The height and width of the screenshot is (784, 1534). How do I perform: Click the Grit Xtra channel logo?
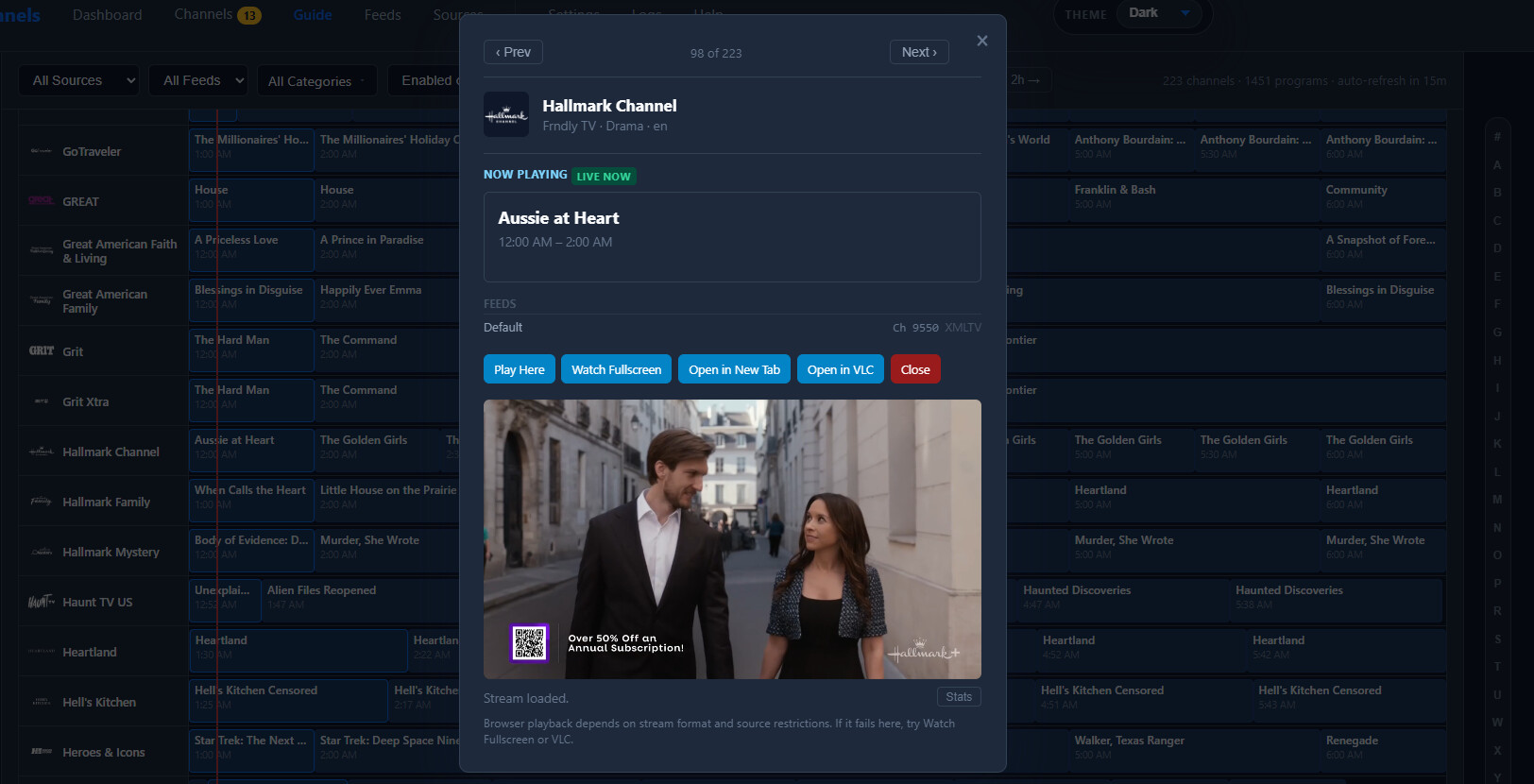click(x=41, y=401)
